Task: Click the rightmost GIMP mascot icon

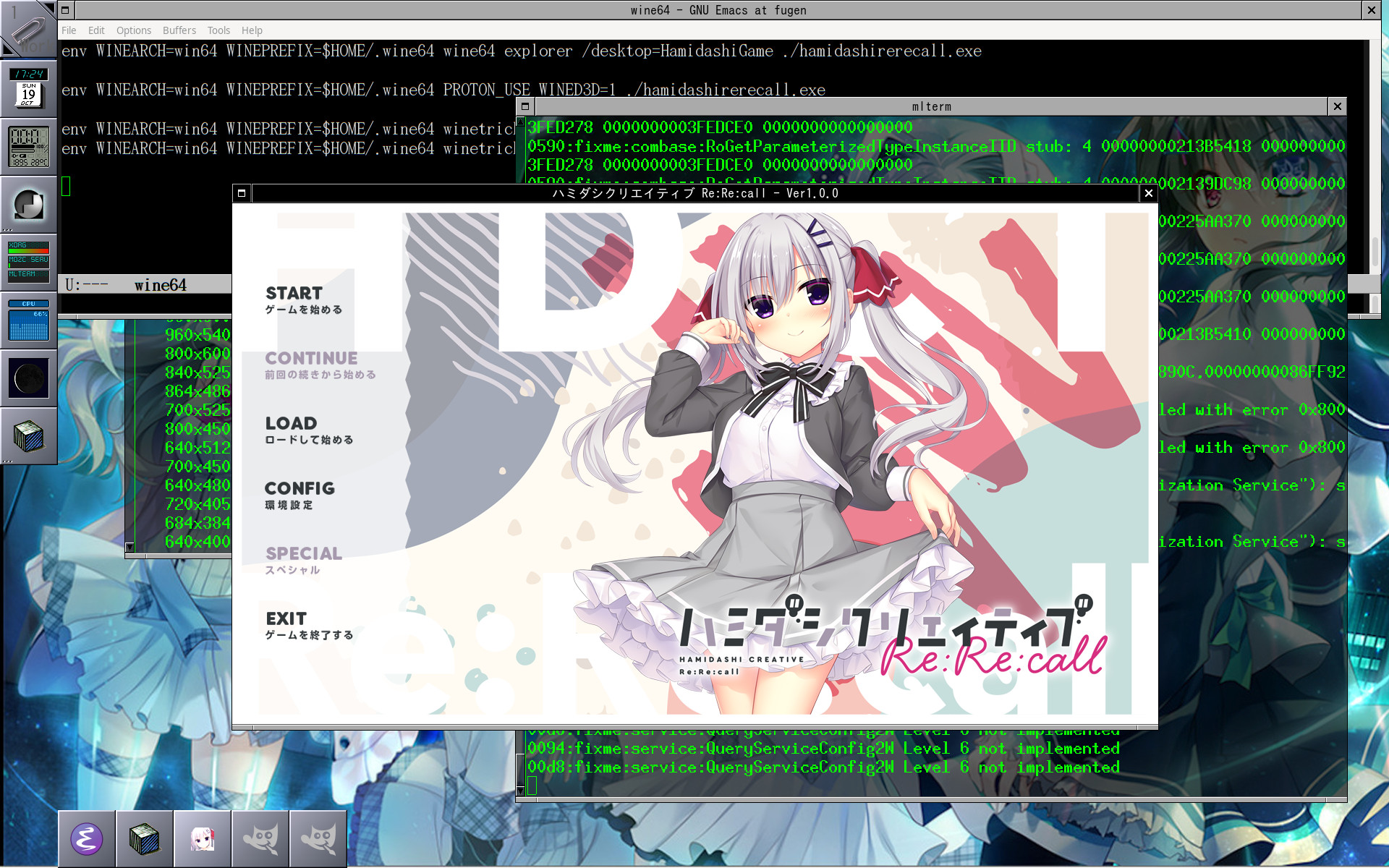Action: (x=318, y=839)
